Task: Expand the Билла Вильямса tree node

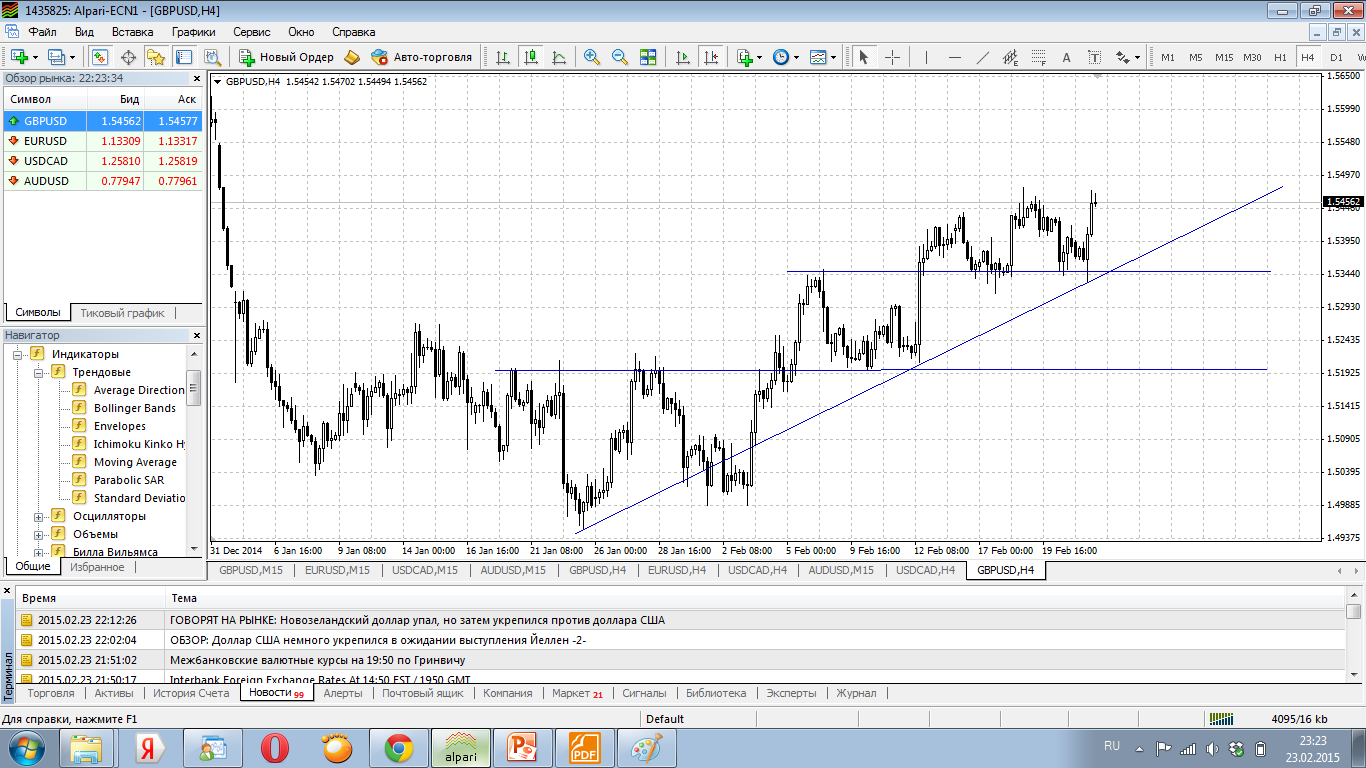Action: pyautogui.click(x=38, y=552)
